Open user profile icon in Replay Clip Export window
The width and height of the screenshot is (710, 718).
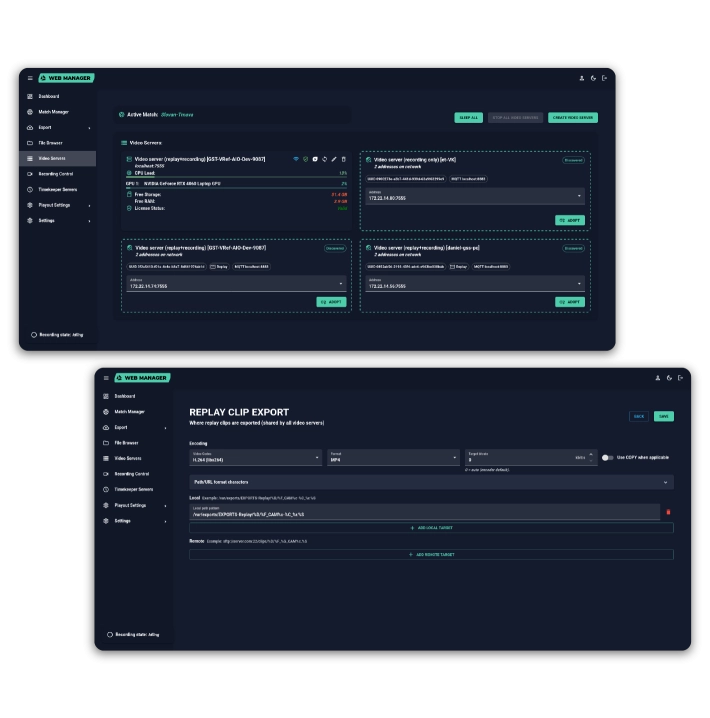[x=658, y=378]
